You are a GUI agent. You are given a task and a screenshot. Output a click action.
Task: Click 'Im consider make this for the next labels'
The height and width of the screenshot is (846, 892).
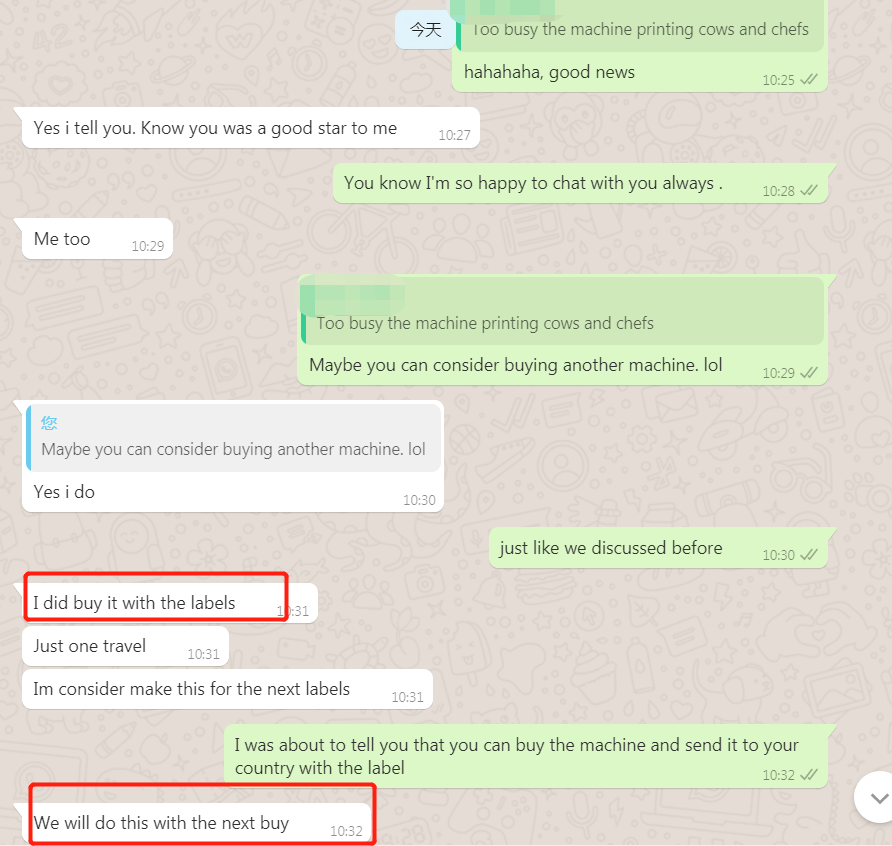tap(228, 689)
